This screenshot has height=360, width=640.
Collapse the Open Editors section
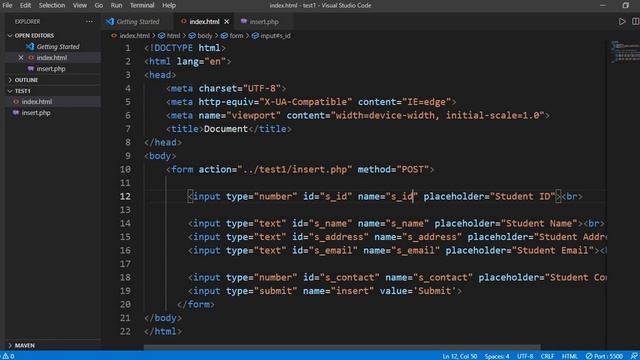(53, 36)
